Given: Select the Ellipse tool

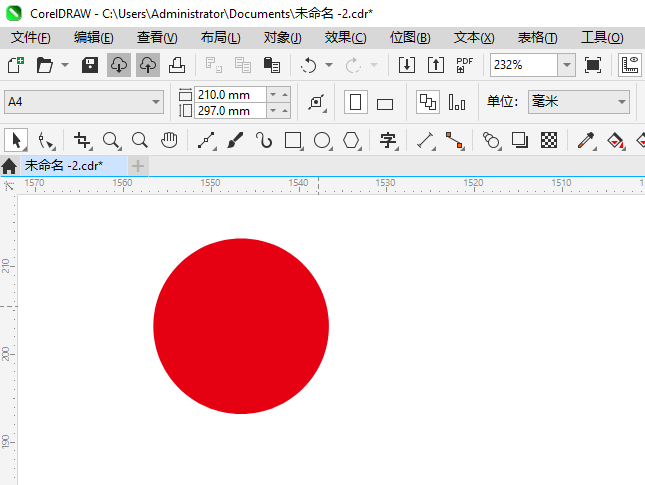Looking at the screenshot, I should point(322,140).
